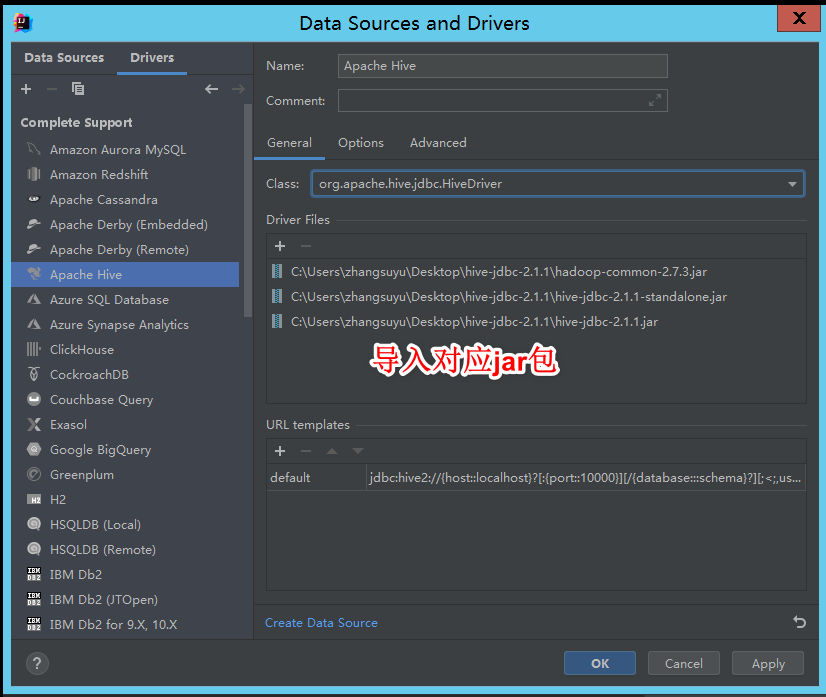Click the Comment input field
Viewport: 826px width, 697px height.
[x=503, y=100]
